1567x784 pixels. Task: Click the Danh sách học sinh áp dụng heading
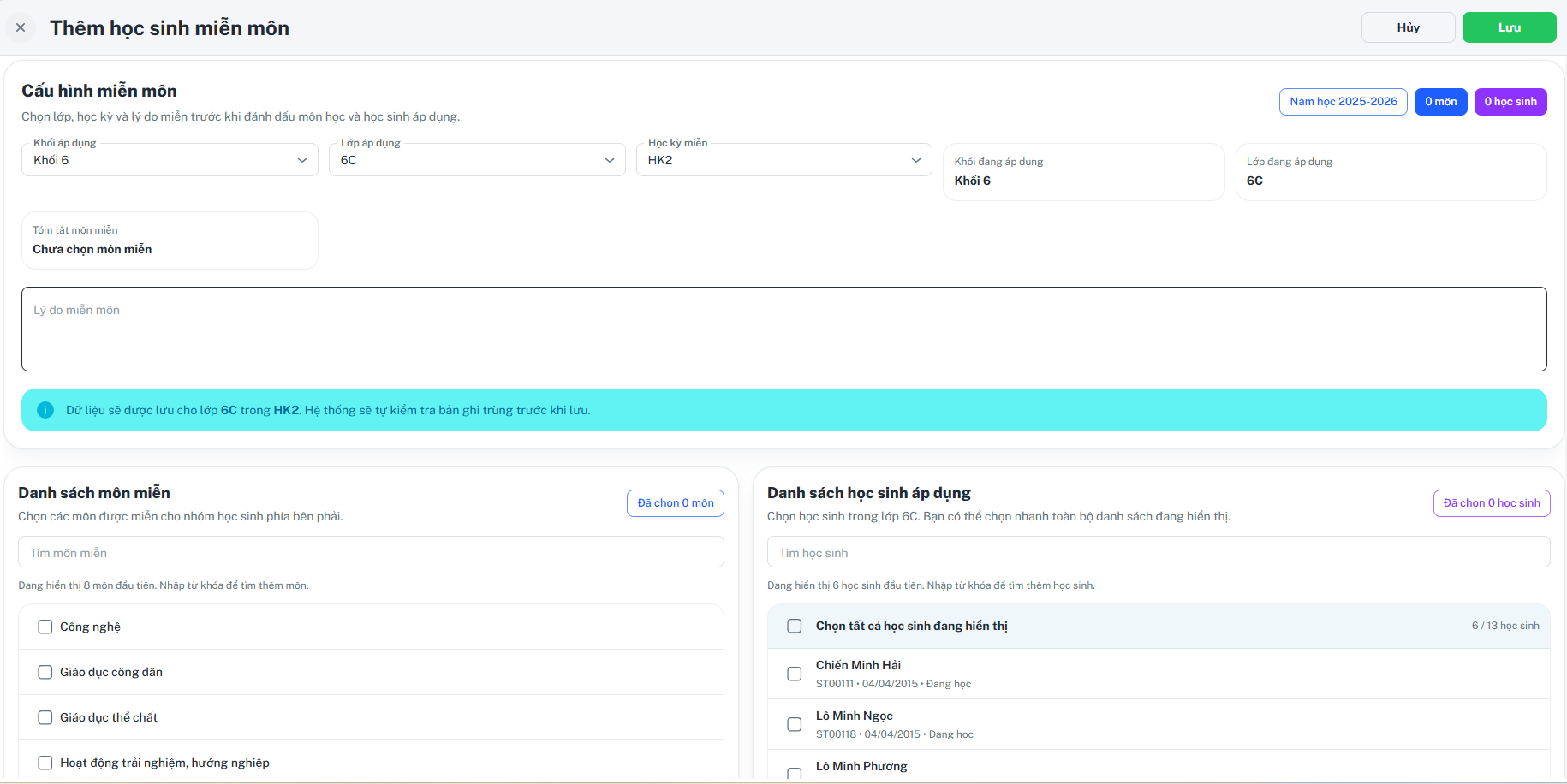[869, 493]
